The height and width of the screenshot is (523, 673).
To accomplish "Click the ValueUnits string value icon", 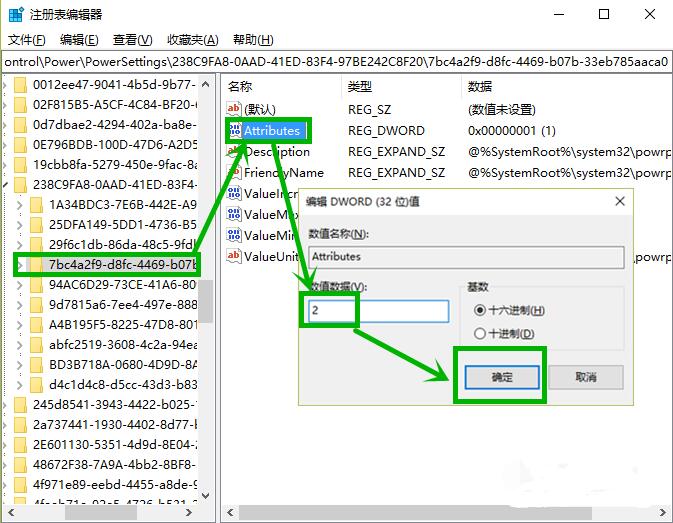I will click(234, 256).
